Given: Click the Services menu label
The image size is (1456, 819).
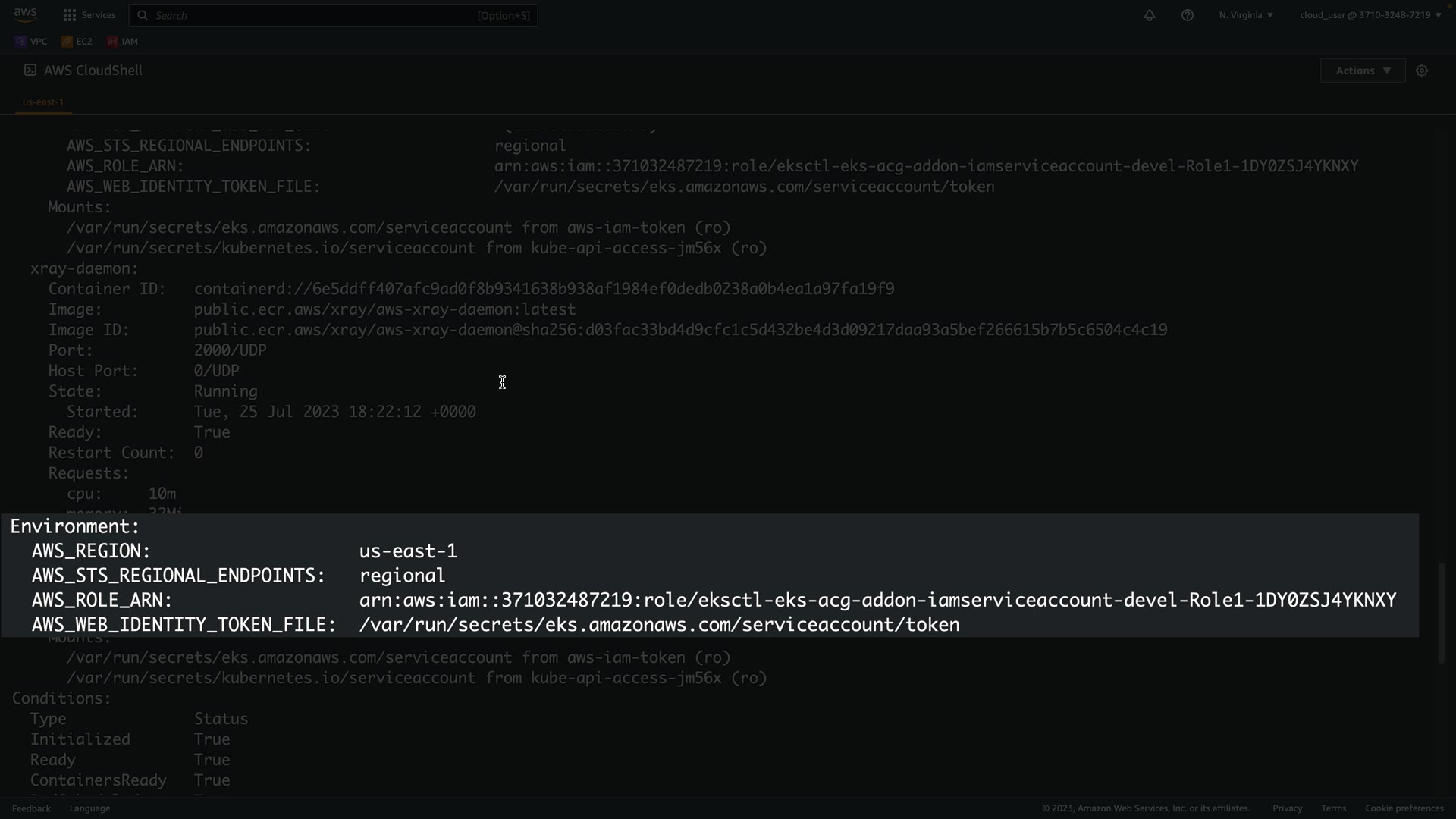Looking at the screenshot, I should pyautogui.click(x=99, y=15).
